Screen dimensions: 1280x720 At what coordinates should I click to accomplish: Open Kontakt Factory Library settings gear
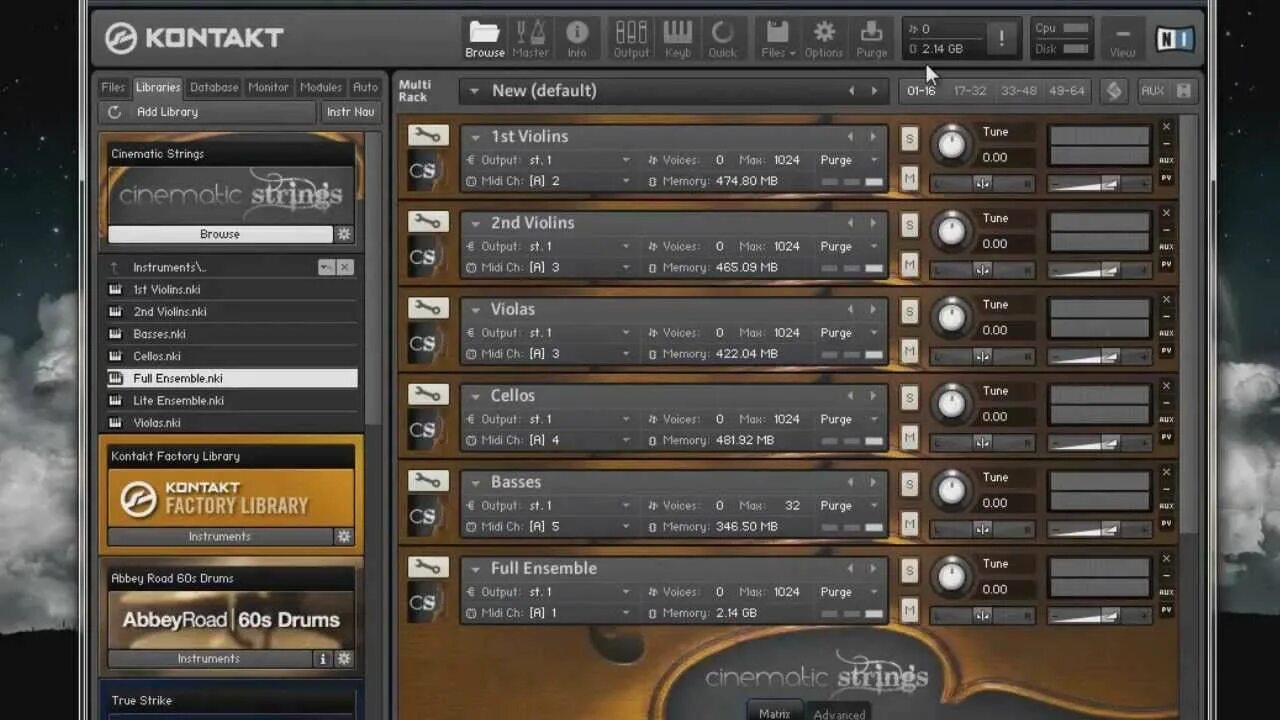(x=344, y=536)
